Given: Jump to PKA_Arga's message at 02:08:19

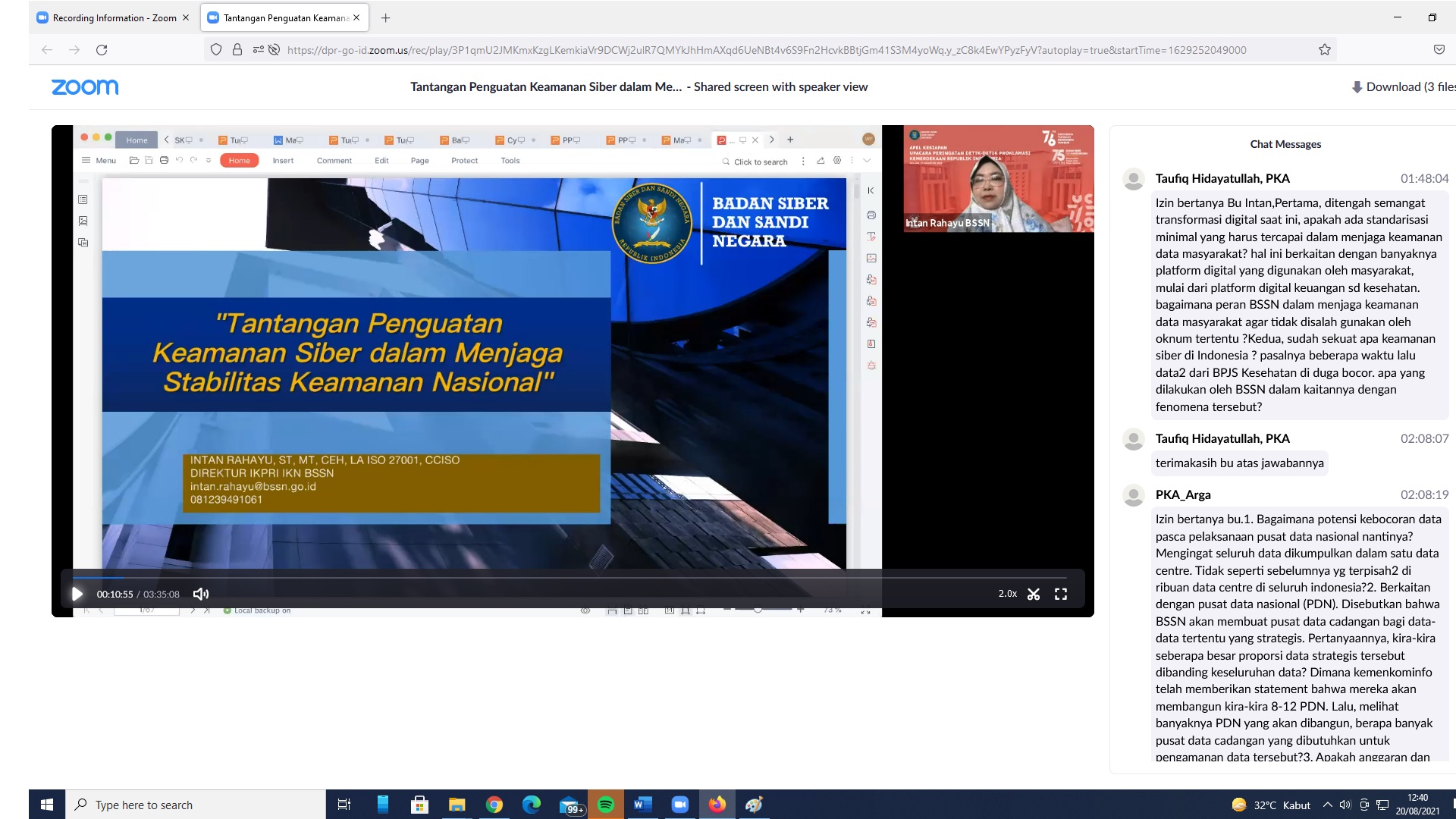Looking at the screenshot, I should click(x=1424, y=495).
